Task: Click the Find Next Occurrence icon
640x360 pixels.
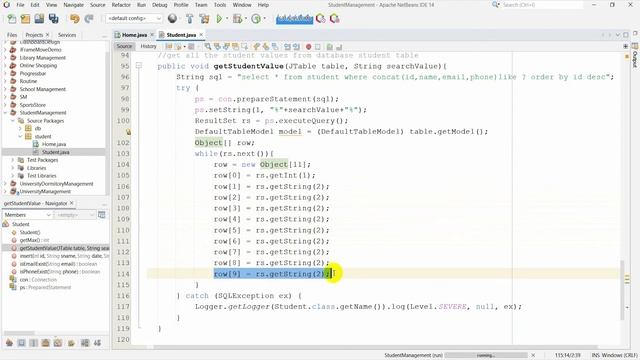Action: tap(227, 47)
